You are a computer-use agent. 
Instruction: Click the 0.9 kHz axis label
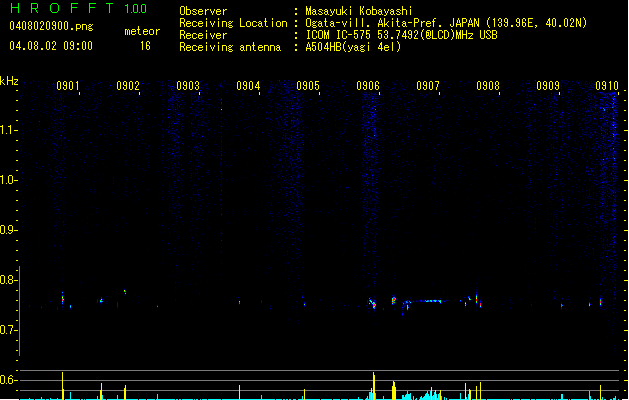click(x=8, y=230)
